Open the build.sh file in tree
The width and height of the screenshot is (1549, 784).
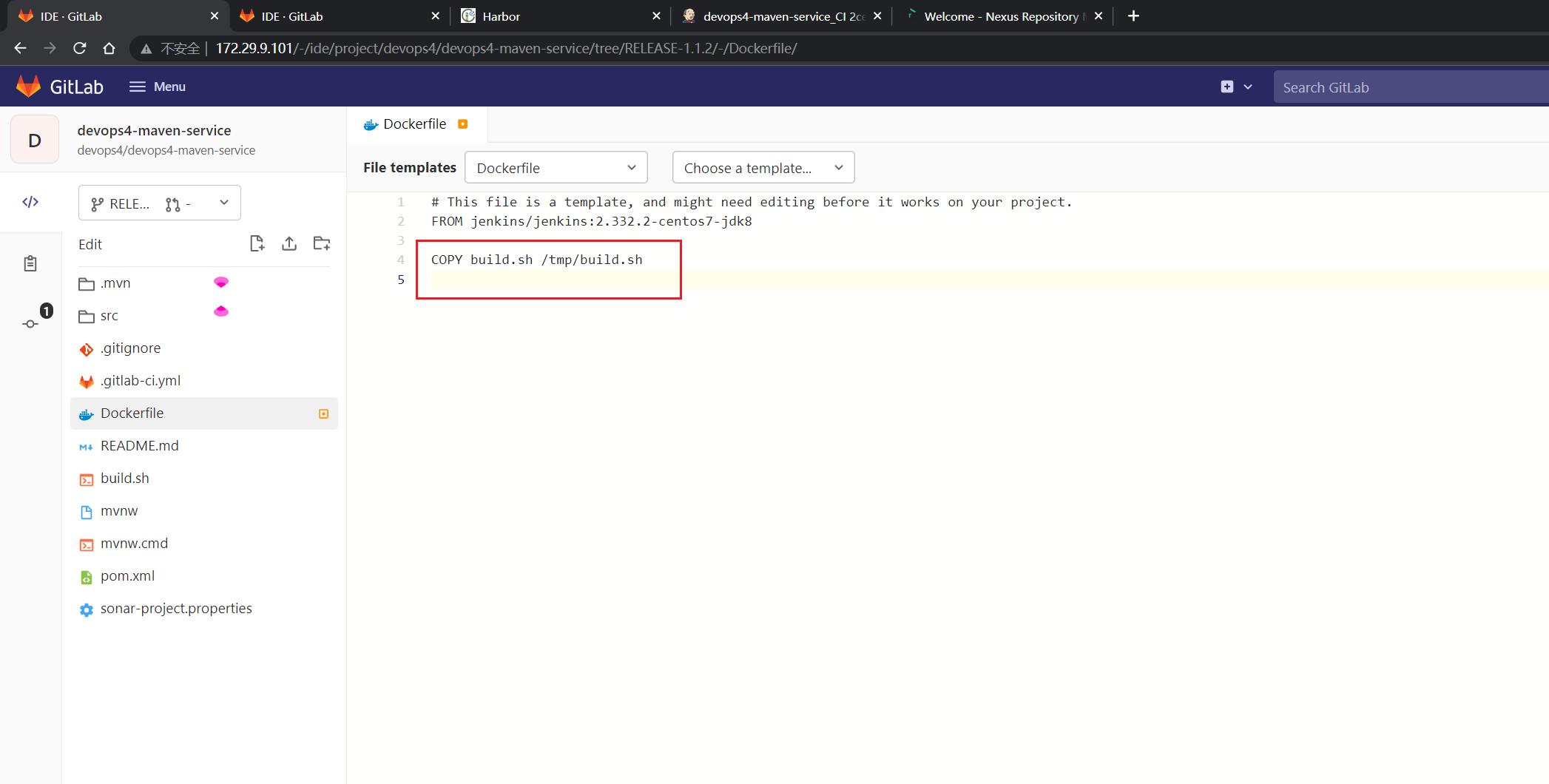(125, 479)
